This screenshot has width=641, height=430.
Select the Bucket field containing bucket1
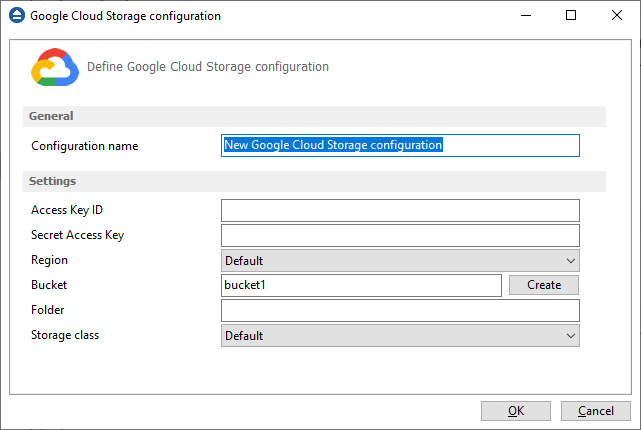pyautogui.click(x=361, y=285)
